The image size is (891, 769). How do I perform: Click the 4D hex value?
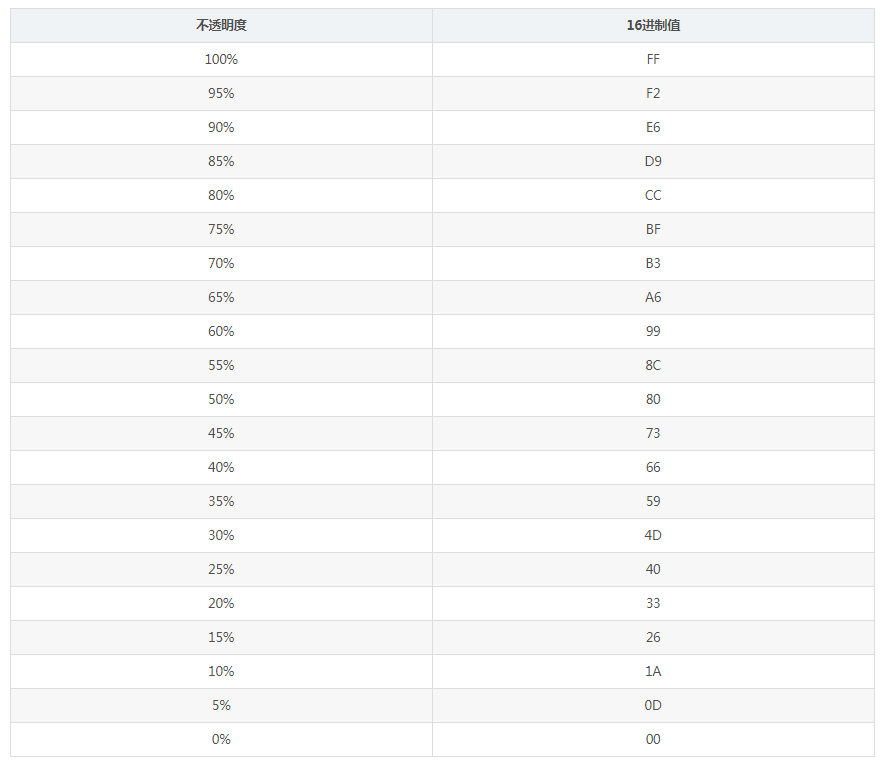click(x=653, y=536)
